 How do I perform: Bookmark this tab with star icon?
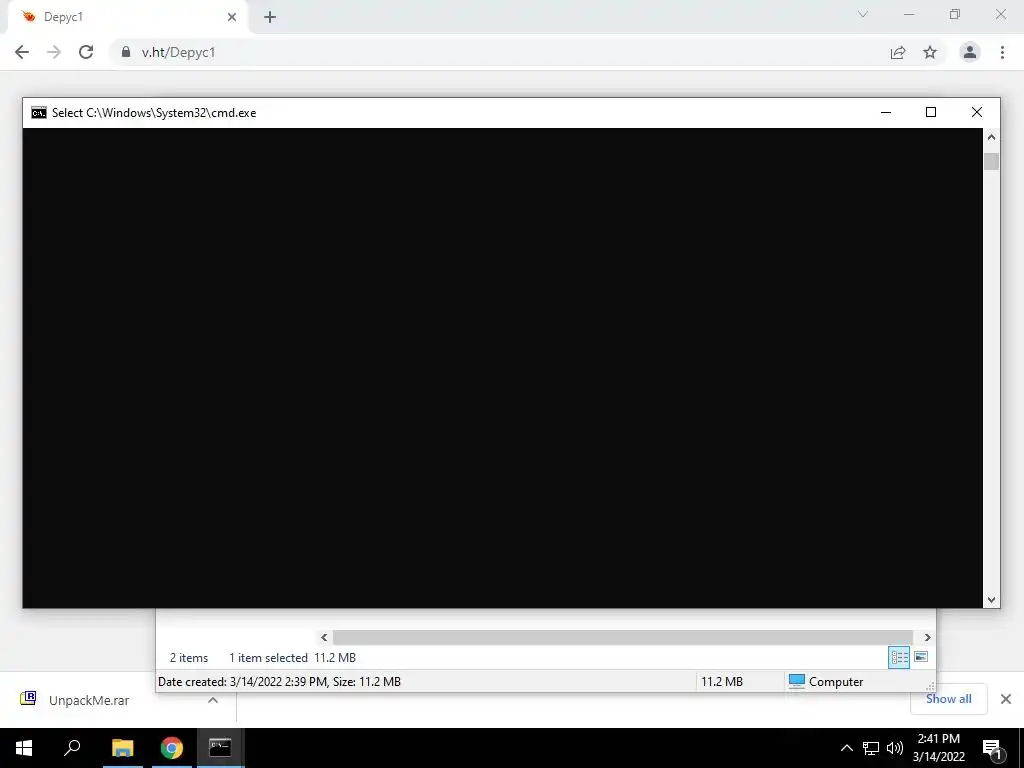pyautogui.click(x=930, y=52)
